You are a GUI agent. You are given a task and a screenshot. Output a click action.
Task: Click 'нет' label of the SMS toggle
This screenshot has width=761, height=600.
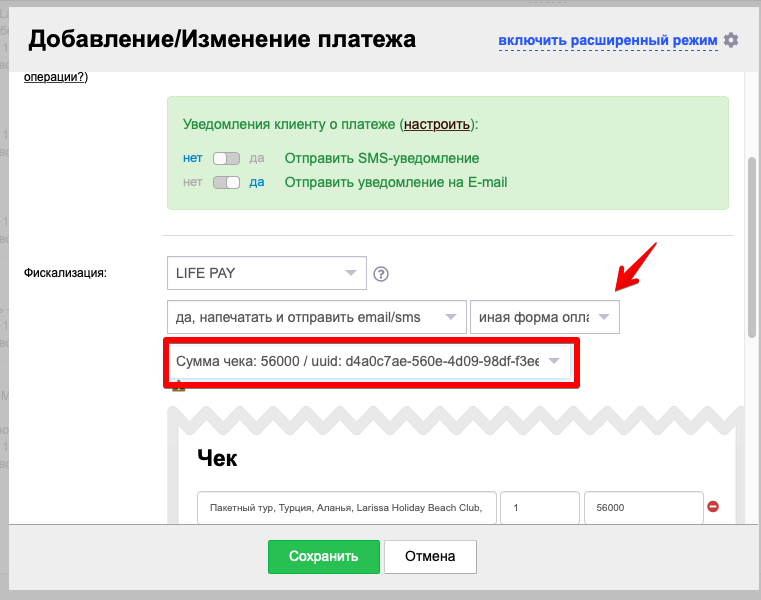pos(192,158)
